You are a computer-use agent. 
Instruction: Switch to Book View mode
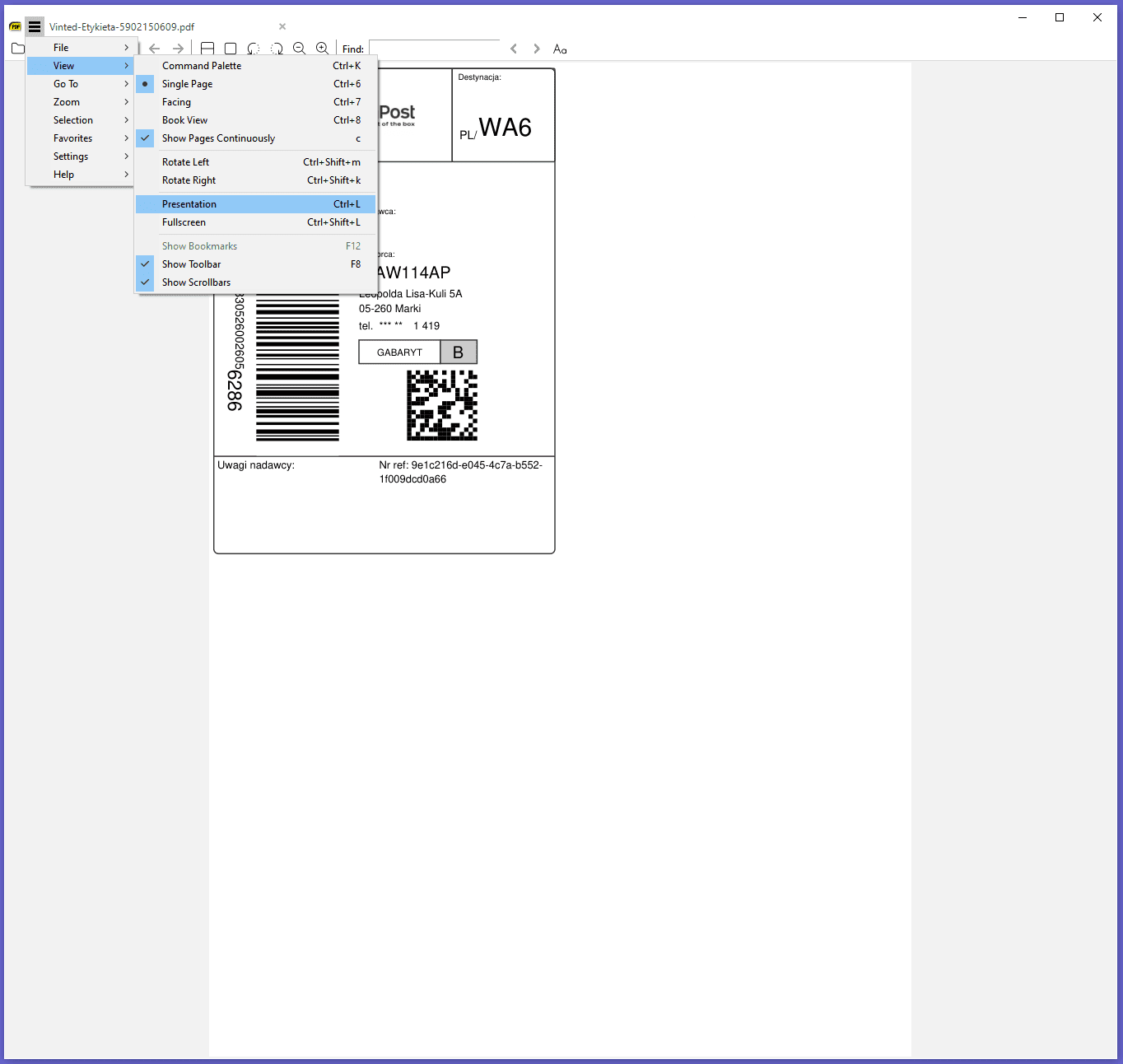pyautogui.click(x=255, y=120)
